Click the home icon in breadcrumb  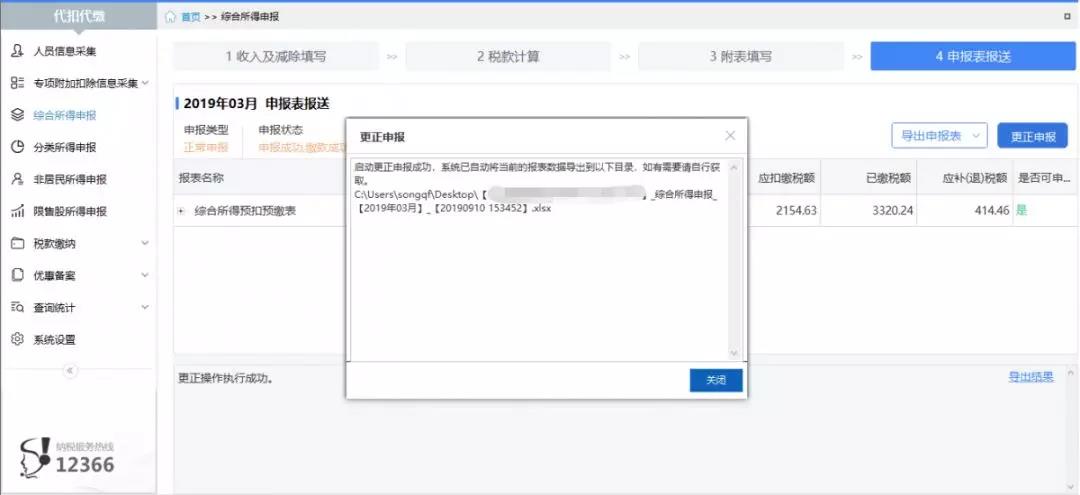pos(170,17)
